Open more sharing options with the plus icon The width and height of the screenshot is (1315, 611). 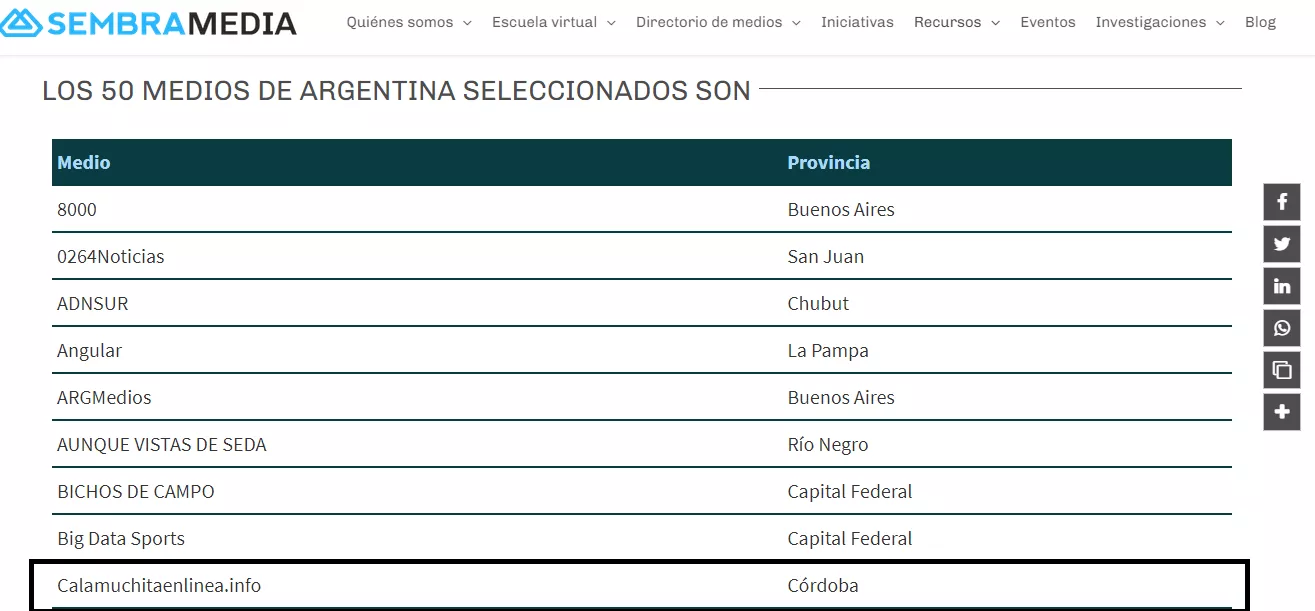point(1281,411)
